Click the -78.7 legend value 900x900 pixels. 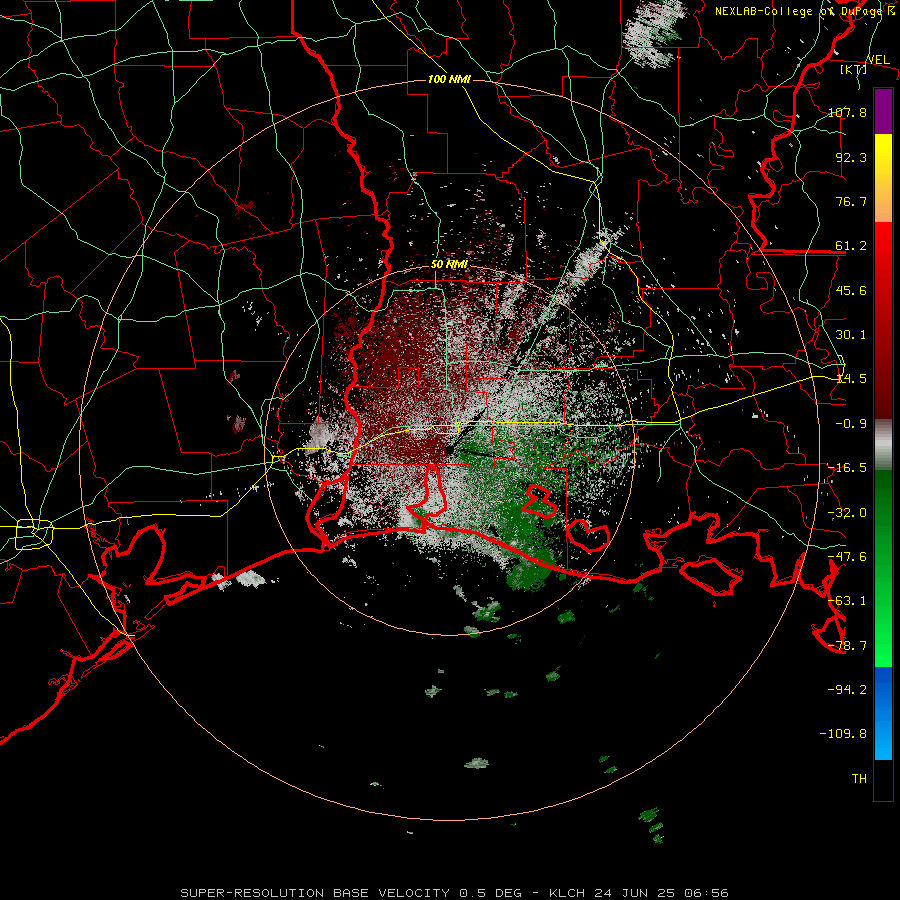click(847, 645)
